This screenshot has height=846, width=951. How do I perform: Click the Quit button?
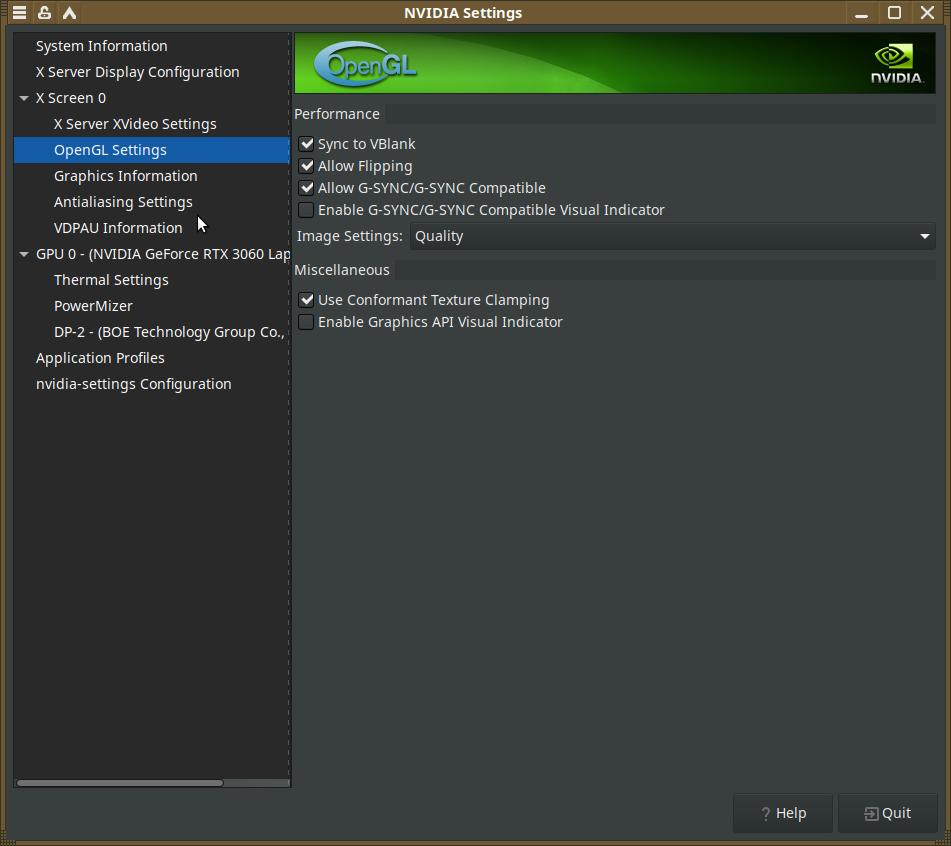click(887, 813)
